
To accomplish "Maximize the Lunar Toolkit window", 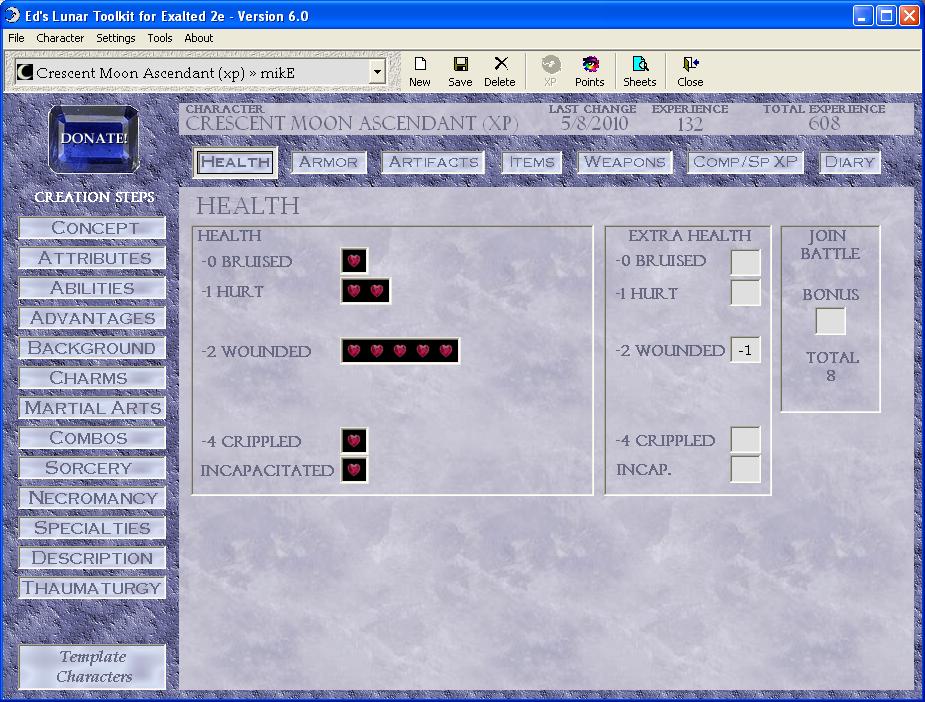I will point(886,16).
